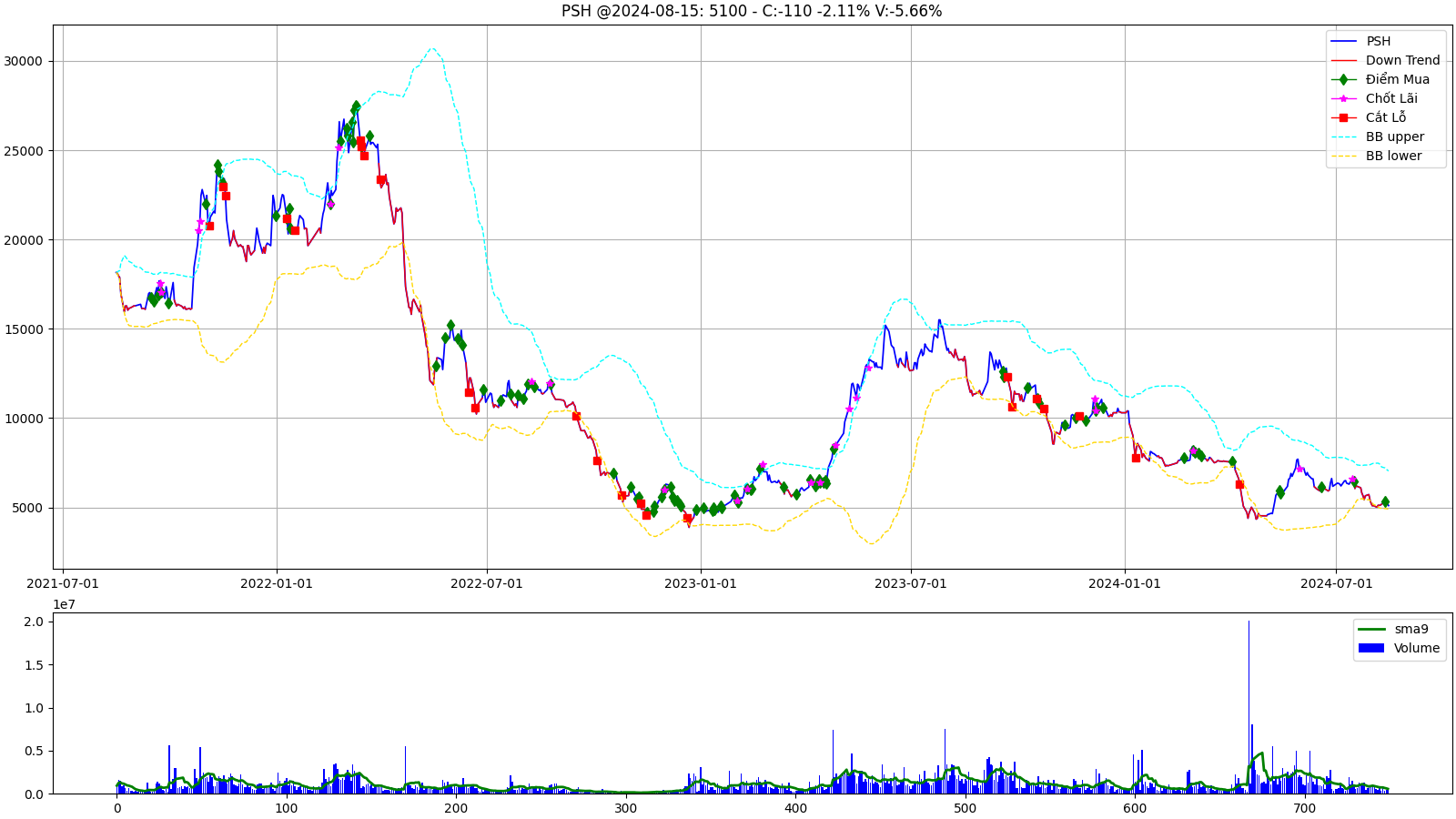Click the 0.5 volume axis label

pyautogui.click(x=34, y=751)
